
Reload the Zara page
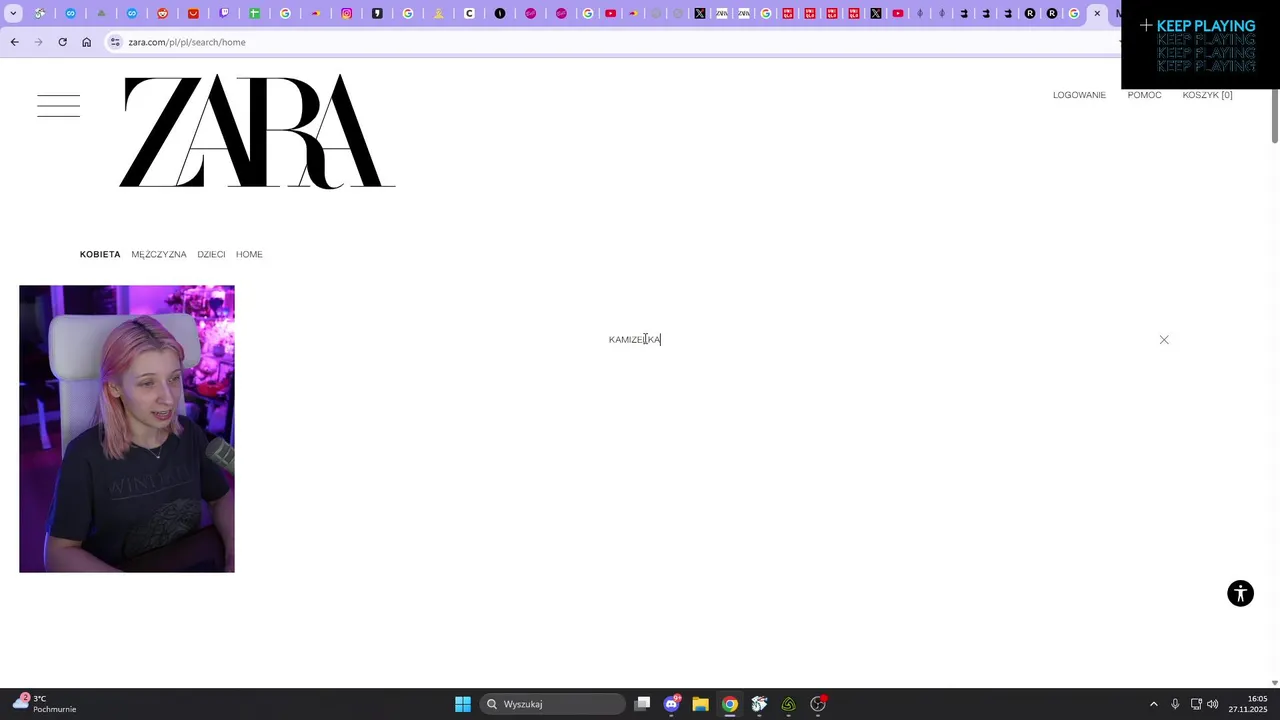62,42
